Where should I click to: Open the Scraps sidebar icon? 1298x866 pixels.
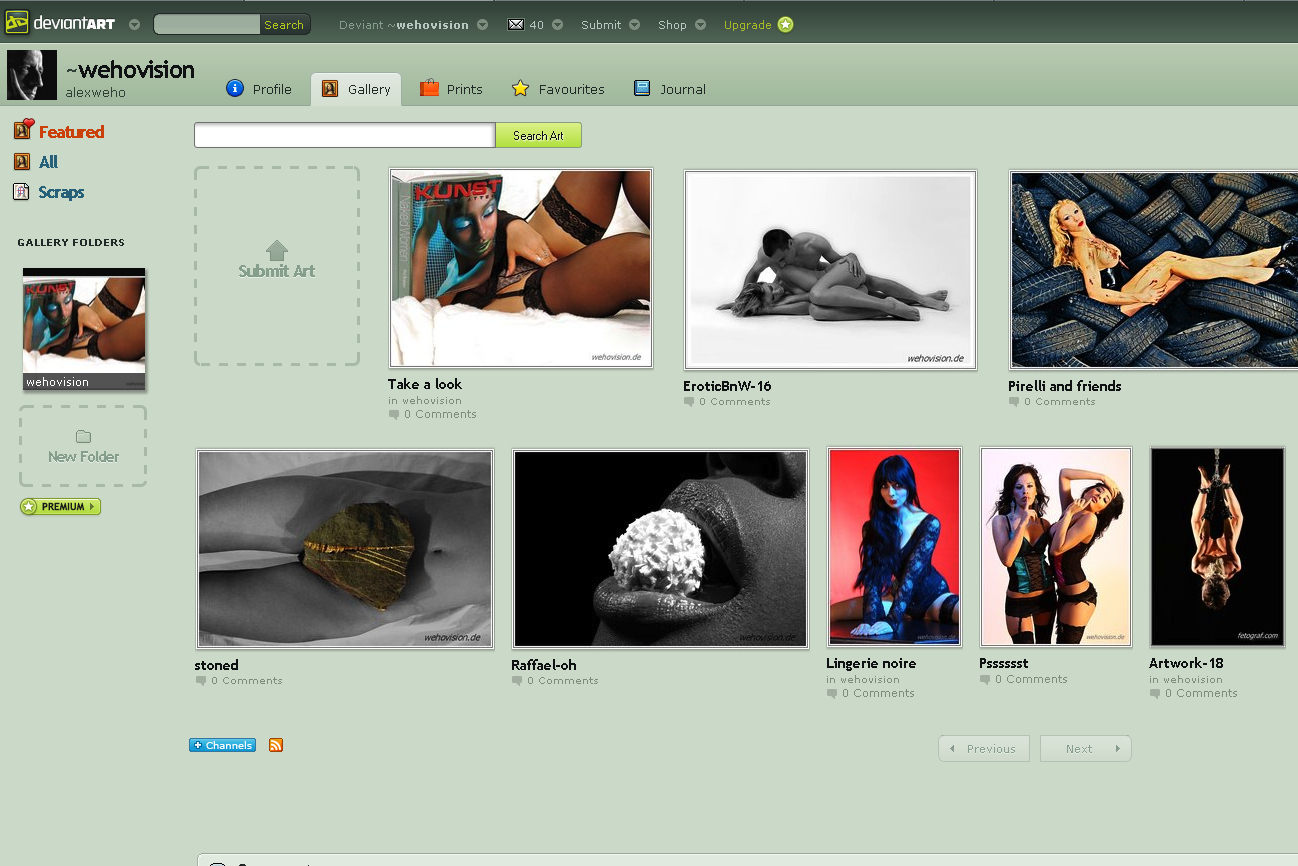click(21, 192)
